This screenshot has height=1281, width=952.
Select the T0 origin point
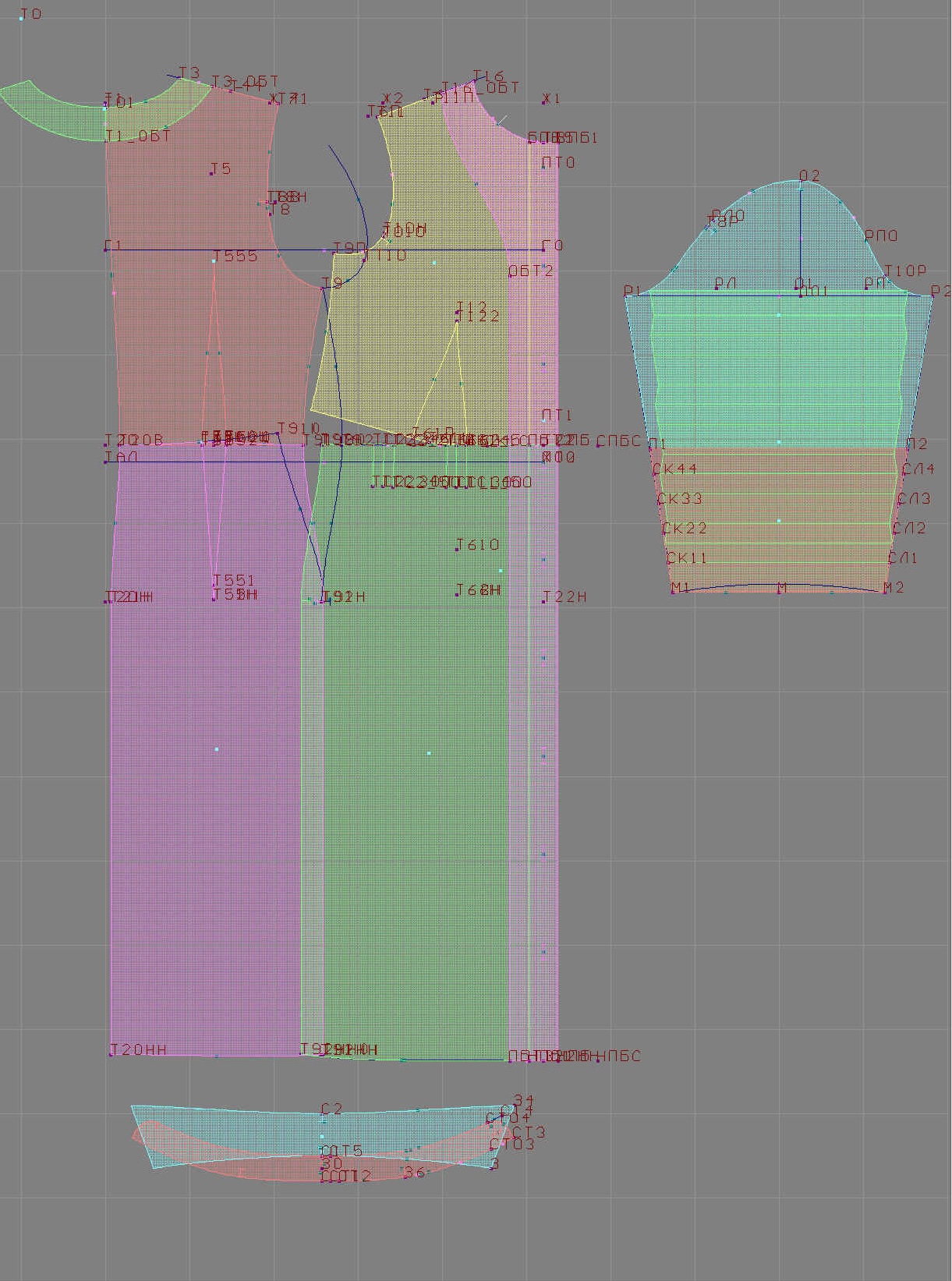tap(22, 16)
